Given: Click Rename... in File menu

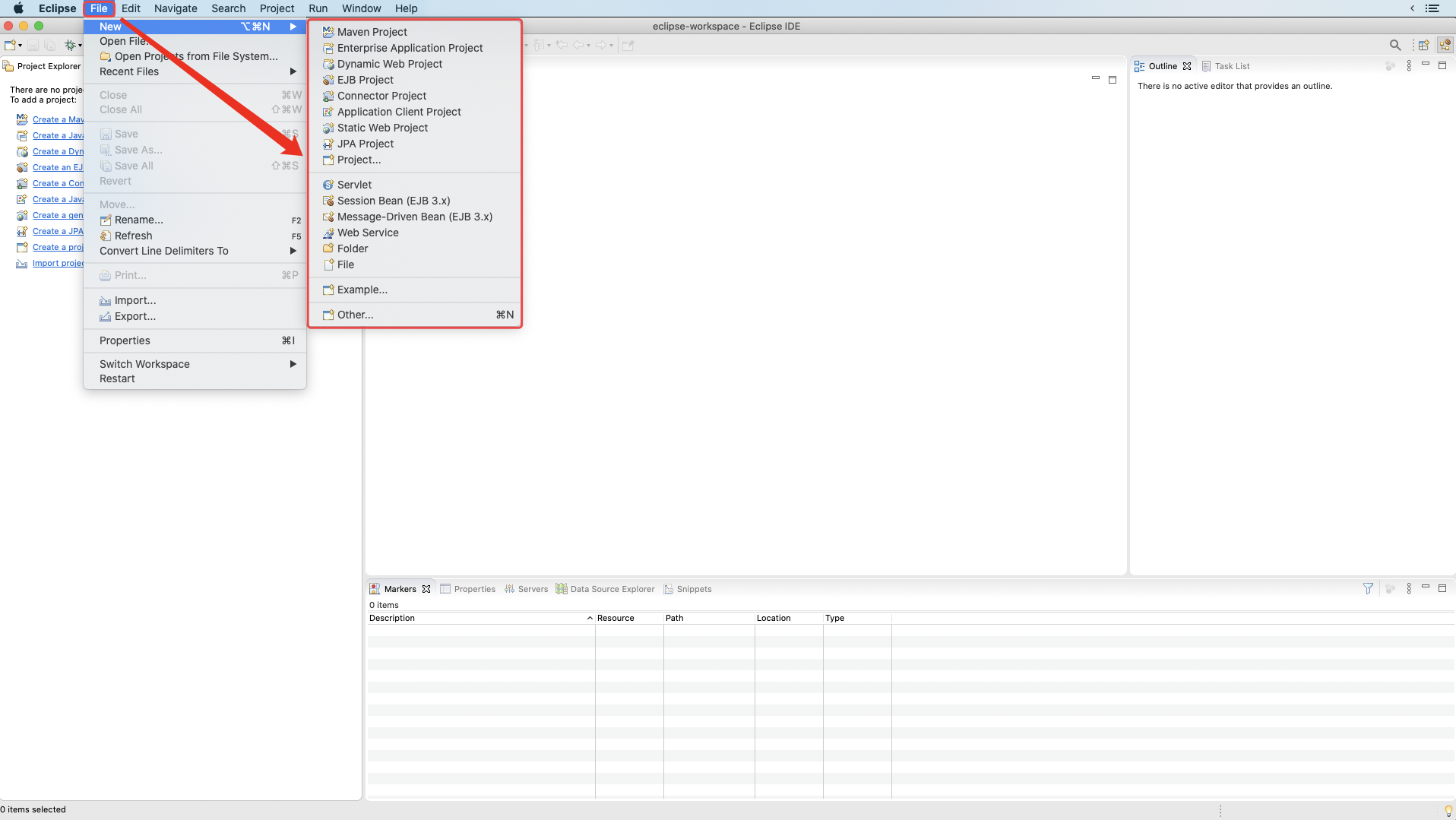Looking at the screenshot, I should tap(195, 220).
